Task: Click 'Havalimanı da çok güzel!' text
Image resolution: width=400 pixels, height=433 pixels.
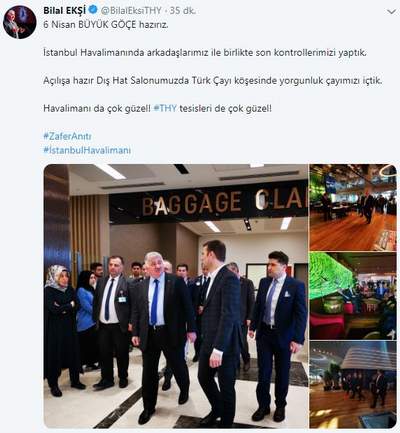Action: pos(97,108)
